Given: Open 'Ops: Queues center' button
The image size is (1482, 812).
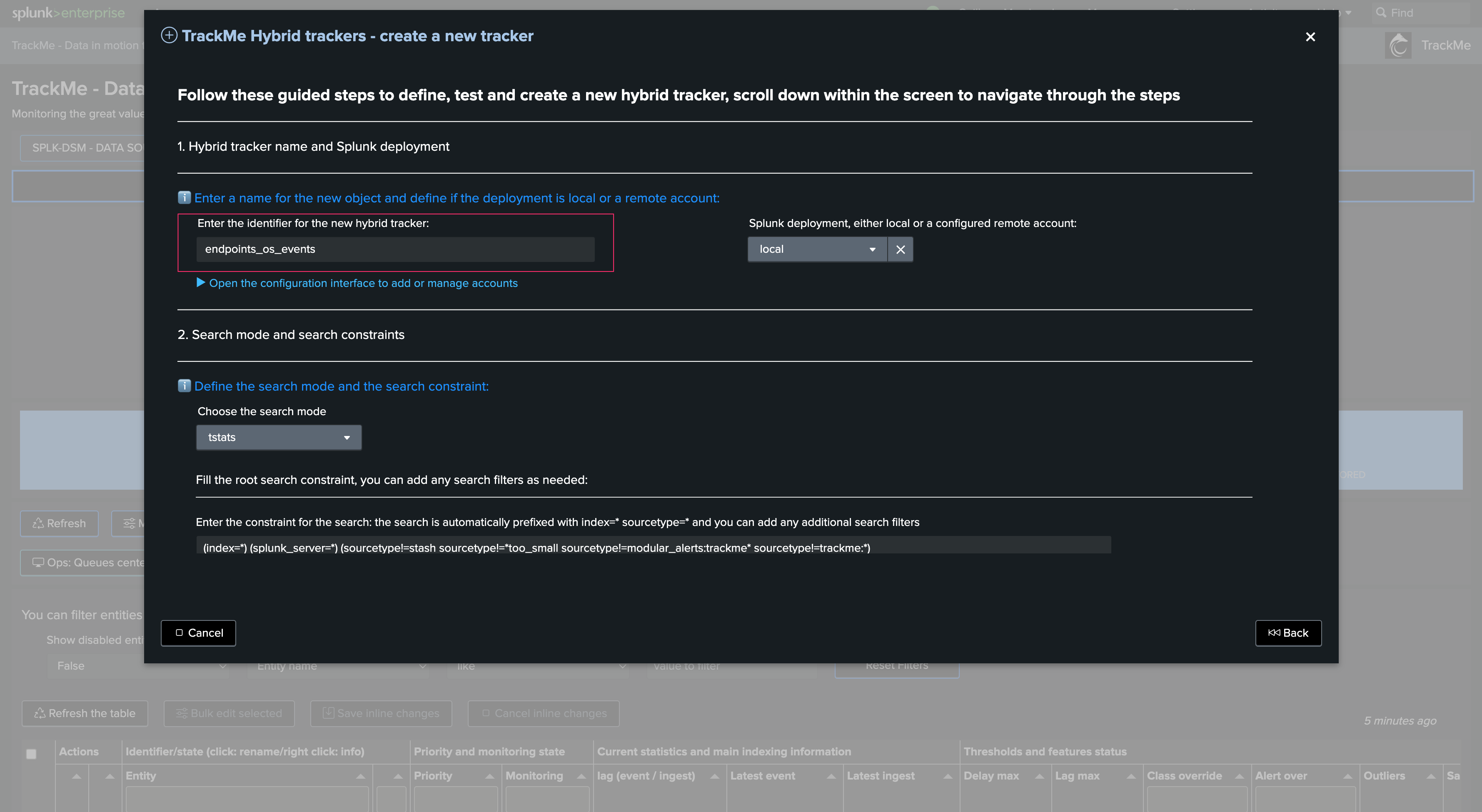Looking at the screenshot, I should tap(82, 563).
